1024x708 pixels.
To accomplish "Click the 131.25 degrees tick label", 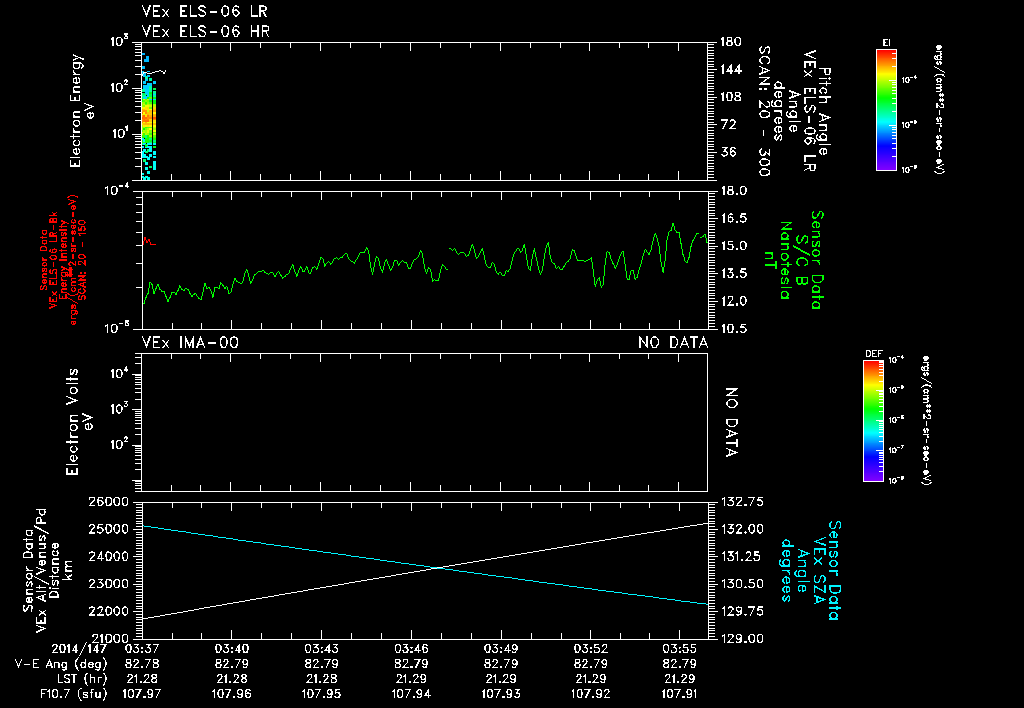I will [741, 556].
